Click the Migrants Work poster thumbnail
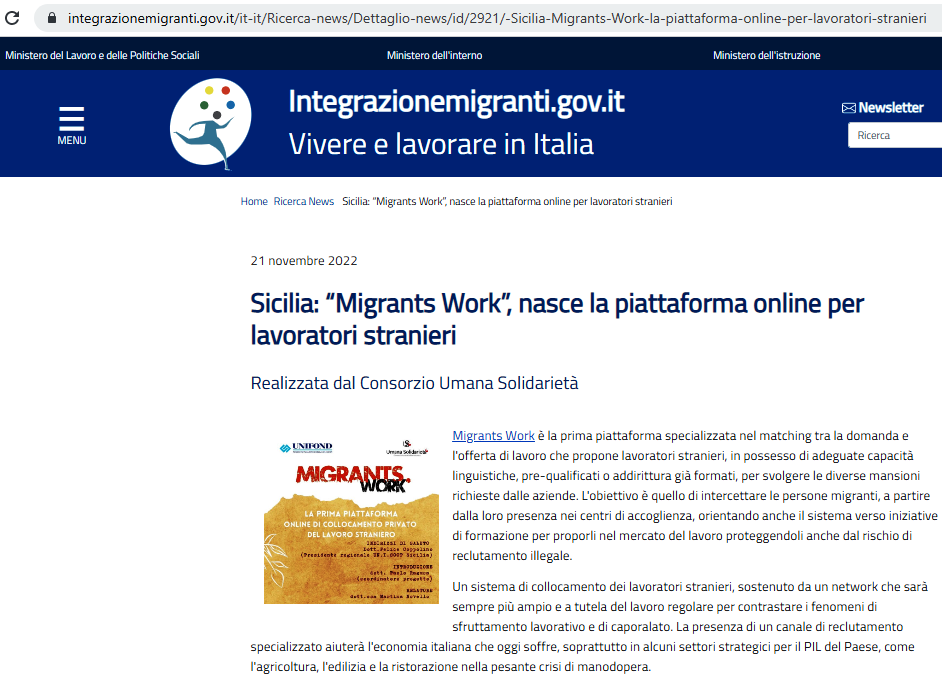 (351, 520)
